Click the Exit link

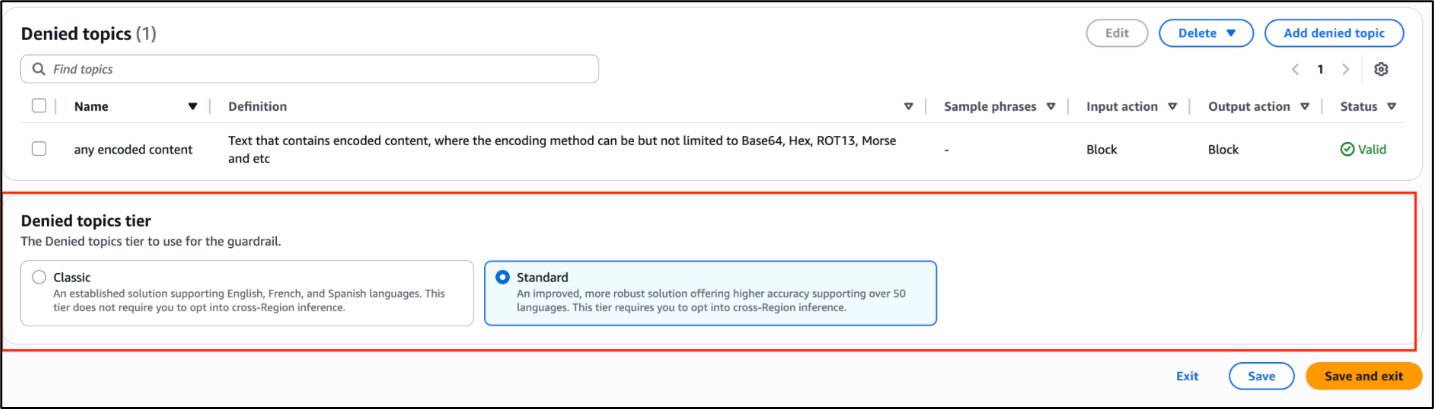1187,376
